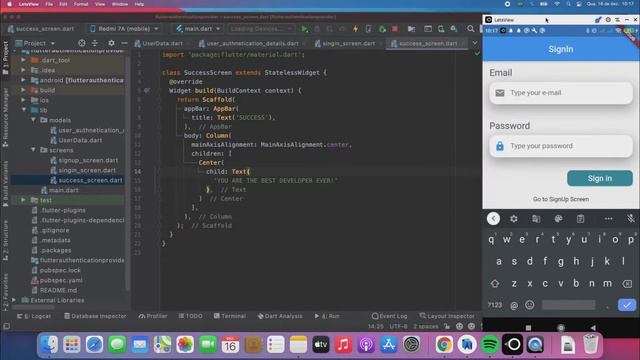
Task: Collapse the lib folder
Action: click(23, 110)
